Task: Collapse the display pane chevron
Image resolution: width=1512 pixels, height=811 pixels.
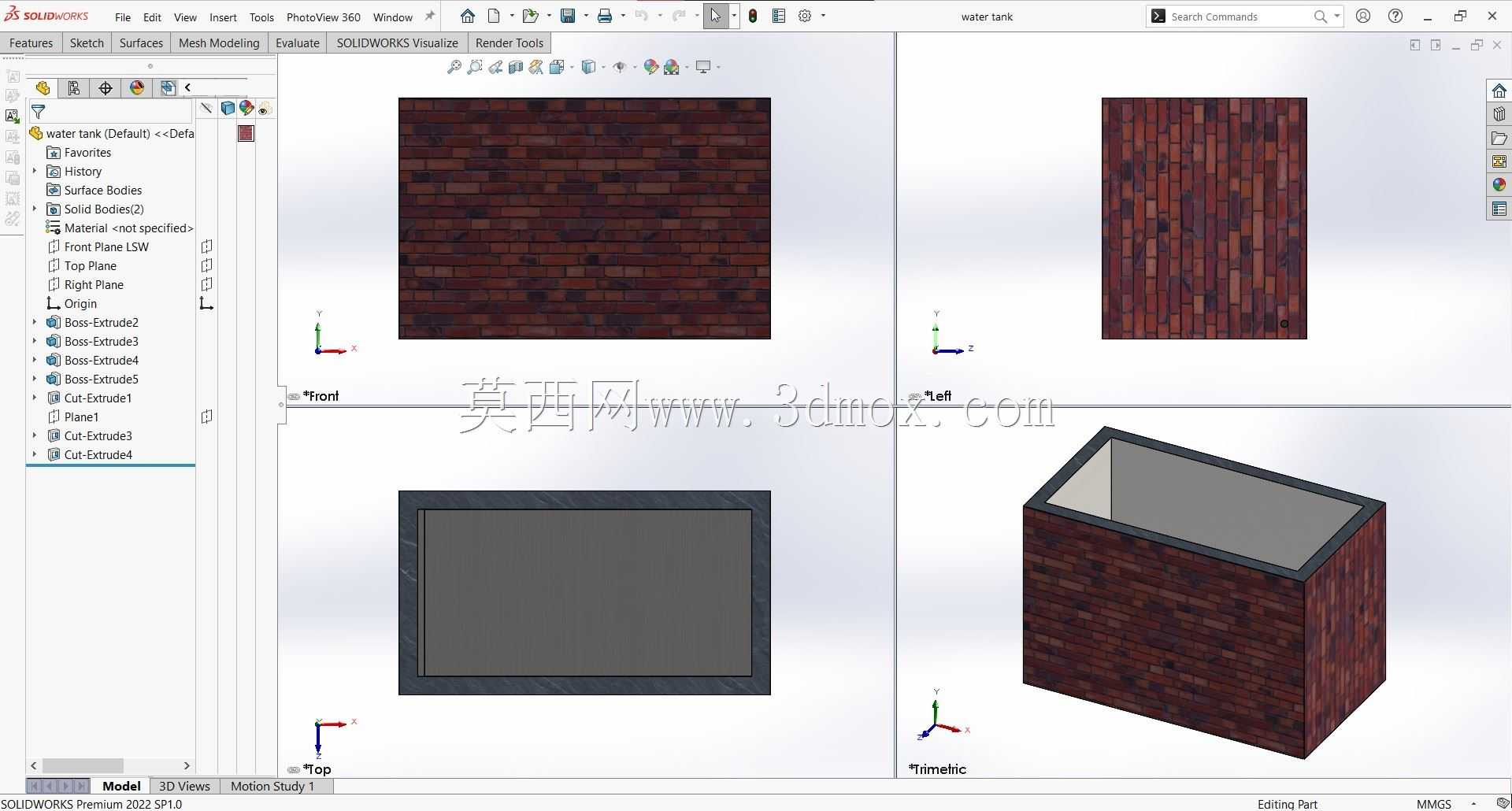Action: point(187,87)
